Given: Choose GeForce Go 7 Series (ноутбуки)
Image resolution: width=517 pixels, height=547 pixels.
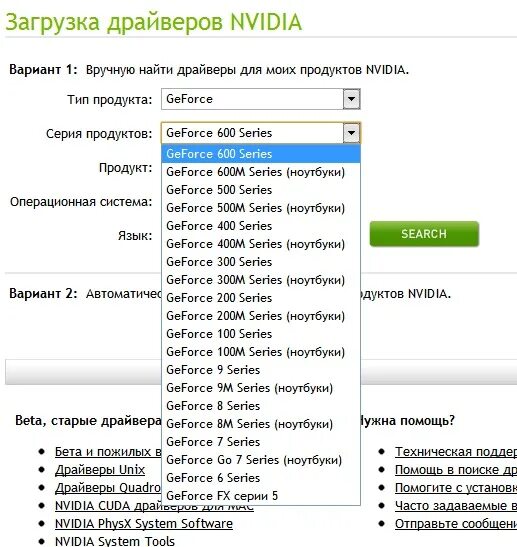Looking at the screenshot, I should (x=261, y=459).
